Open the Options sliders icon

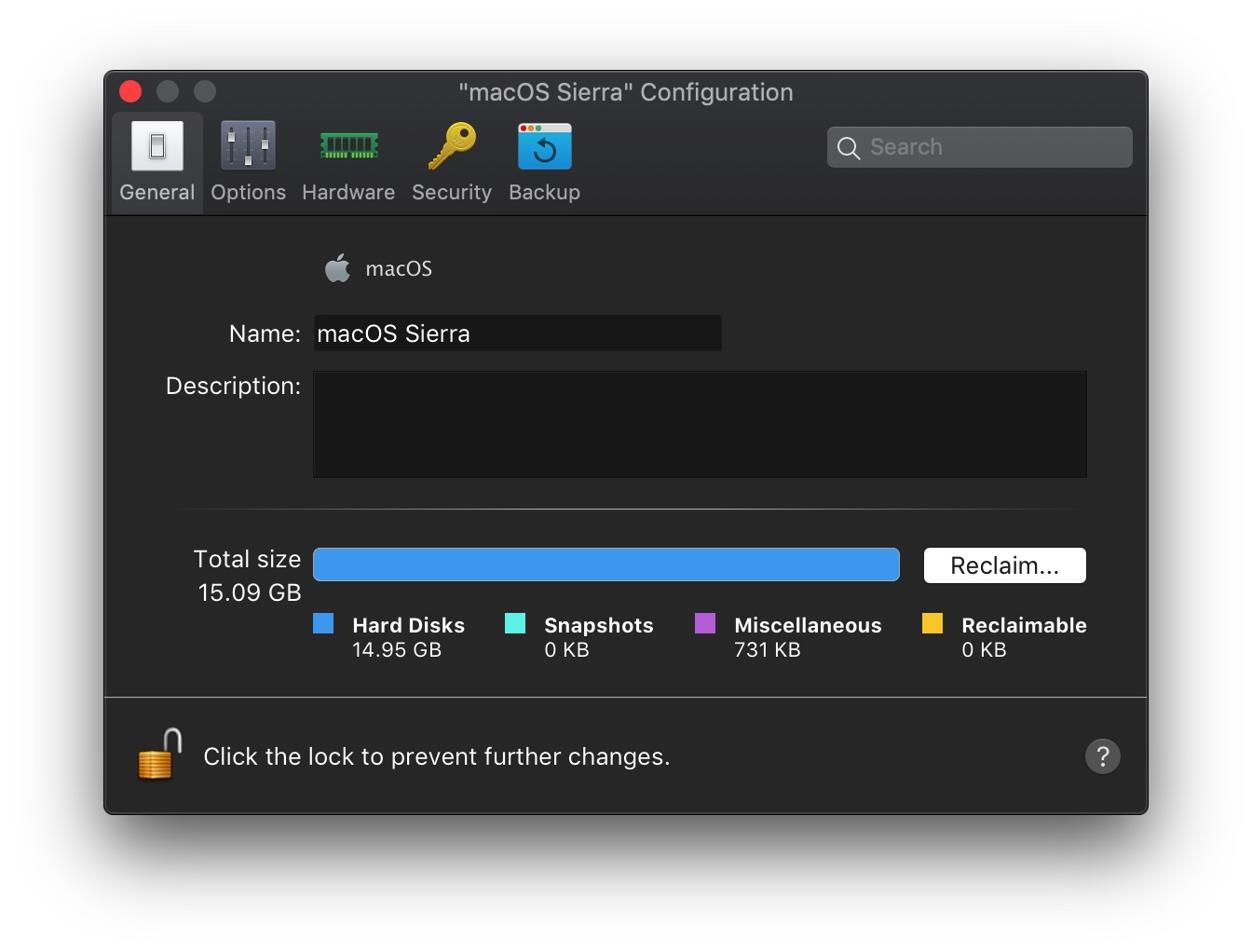click(x=248, y=146)
